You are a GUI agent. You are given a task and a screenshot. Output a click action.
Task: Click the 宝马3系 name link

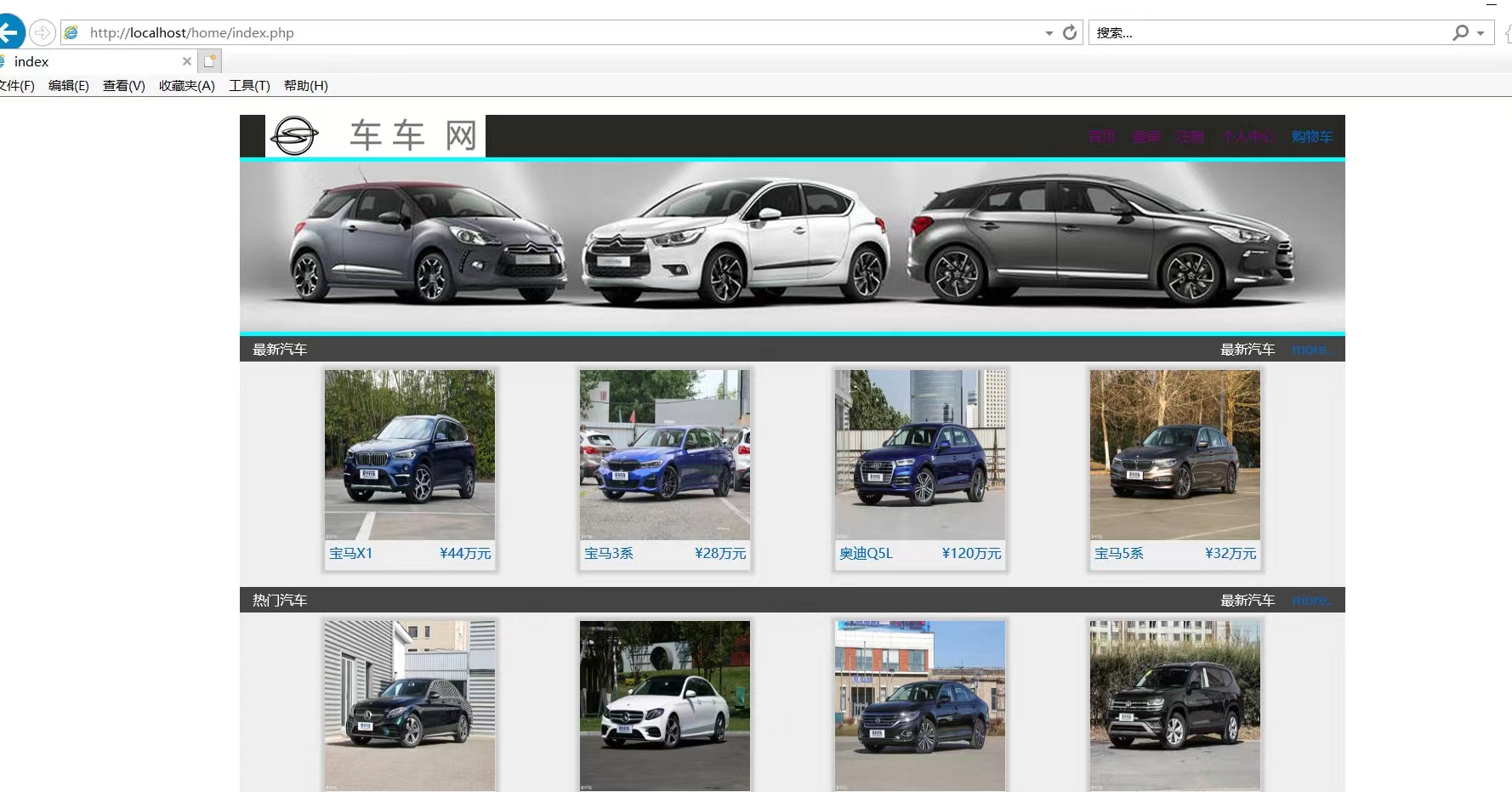(609, 554)
